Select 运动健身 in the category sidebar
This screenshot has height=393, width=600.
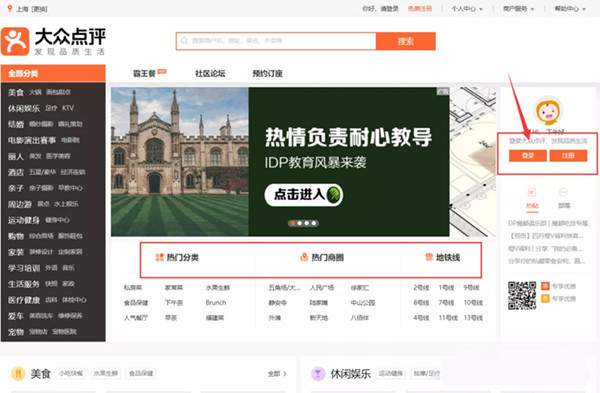24,220
